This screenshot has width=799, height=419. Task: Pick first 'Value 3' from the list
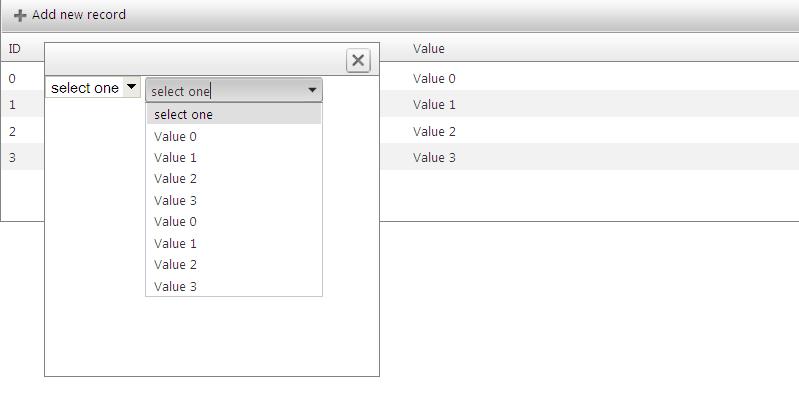175,200
